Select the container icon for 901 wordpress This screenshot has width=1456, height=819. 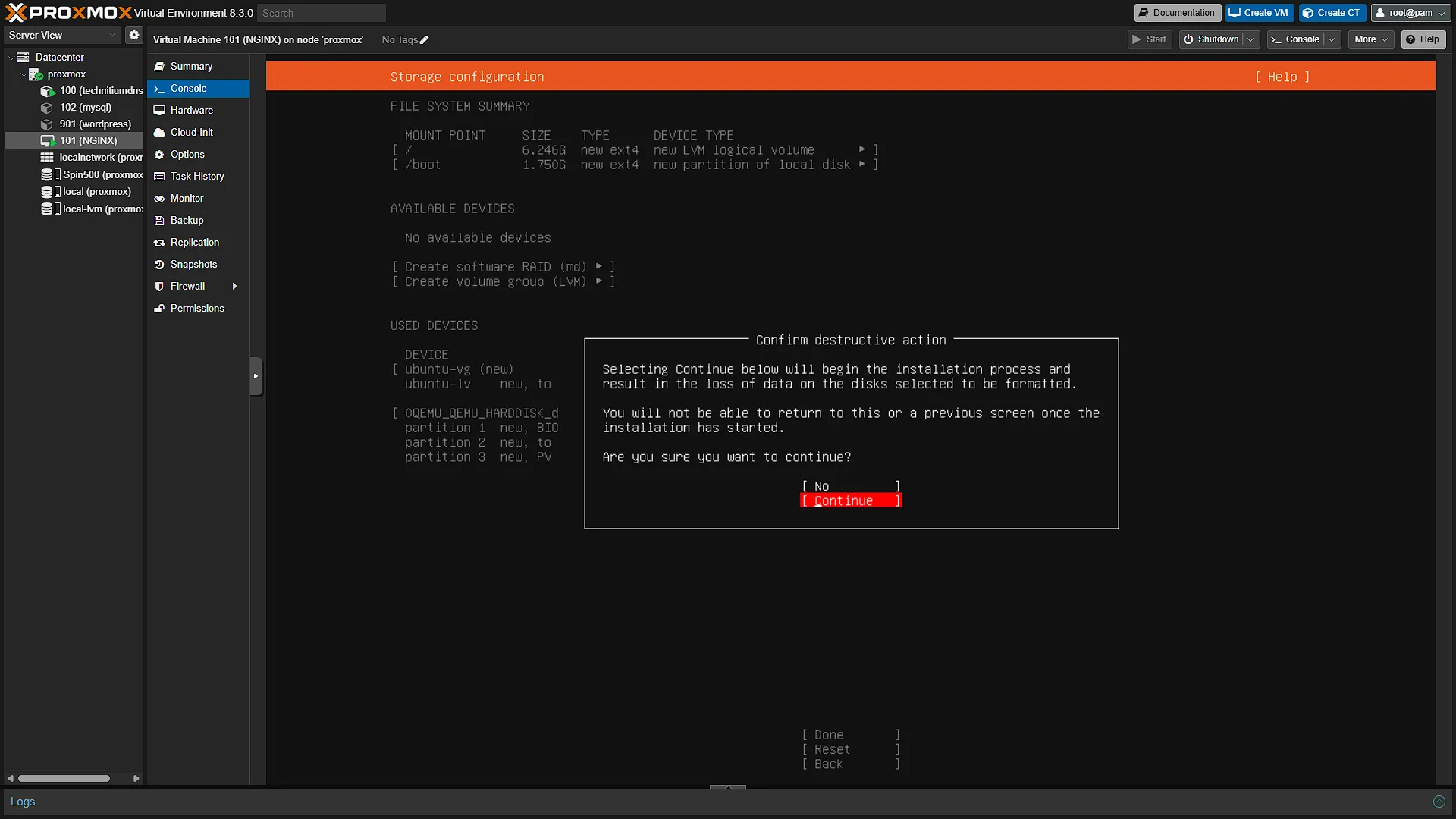point(47,124)
